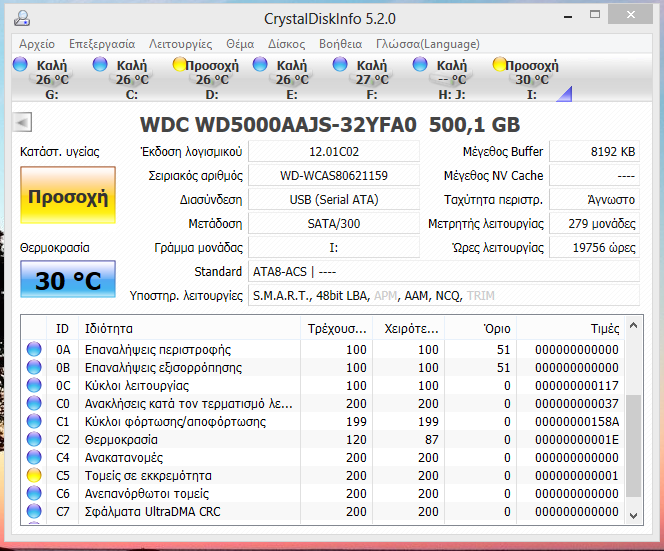Select the row Τομείς σε εκκρεμότητα
This screenshot has width=664, height=551.
point(324,475)
